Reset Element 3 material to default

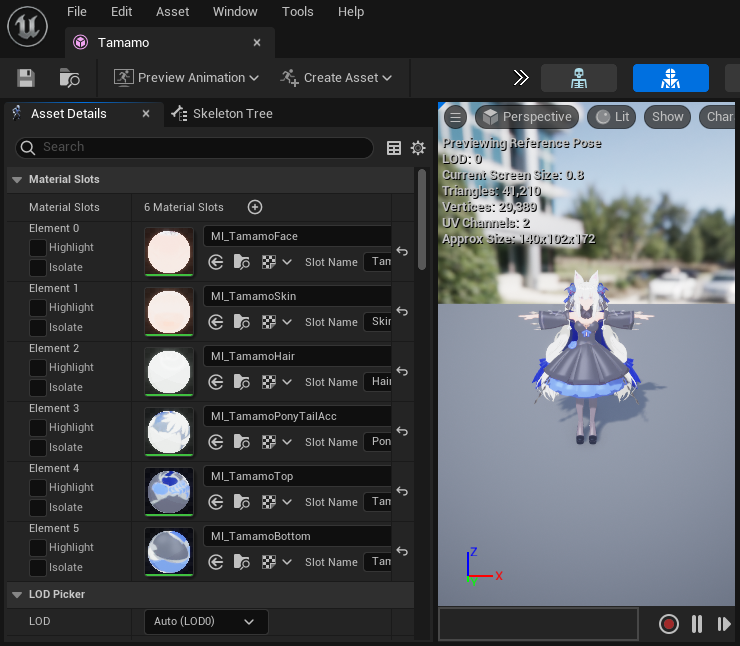pos(402,431)
